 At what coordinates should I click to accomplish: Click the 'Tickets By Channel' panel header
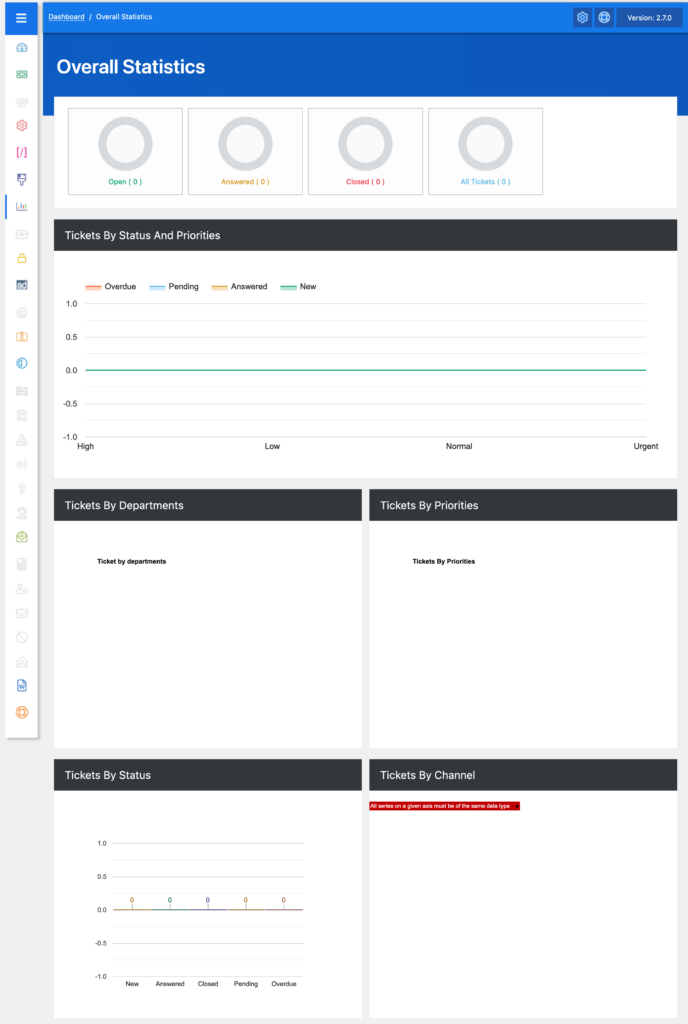[523, 775]
